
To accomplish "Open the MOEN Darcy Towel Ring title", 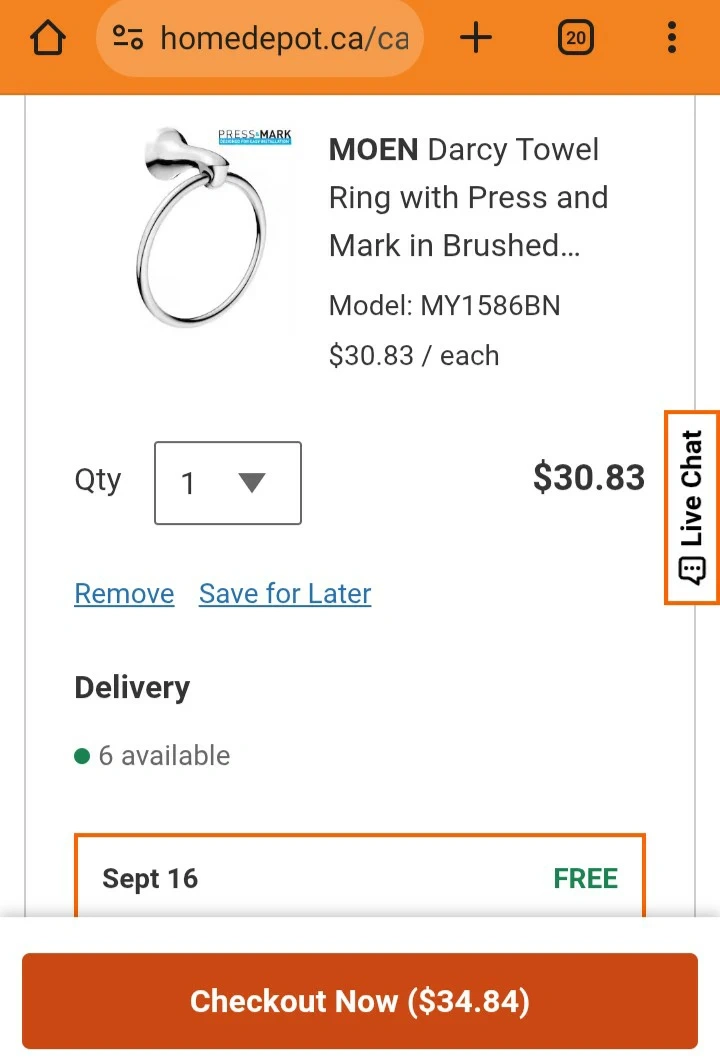I will [468, 197].
